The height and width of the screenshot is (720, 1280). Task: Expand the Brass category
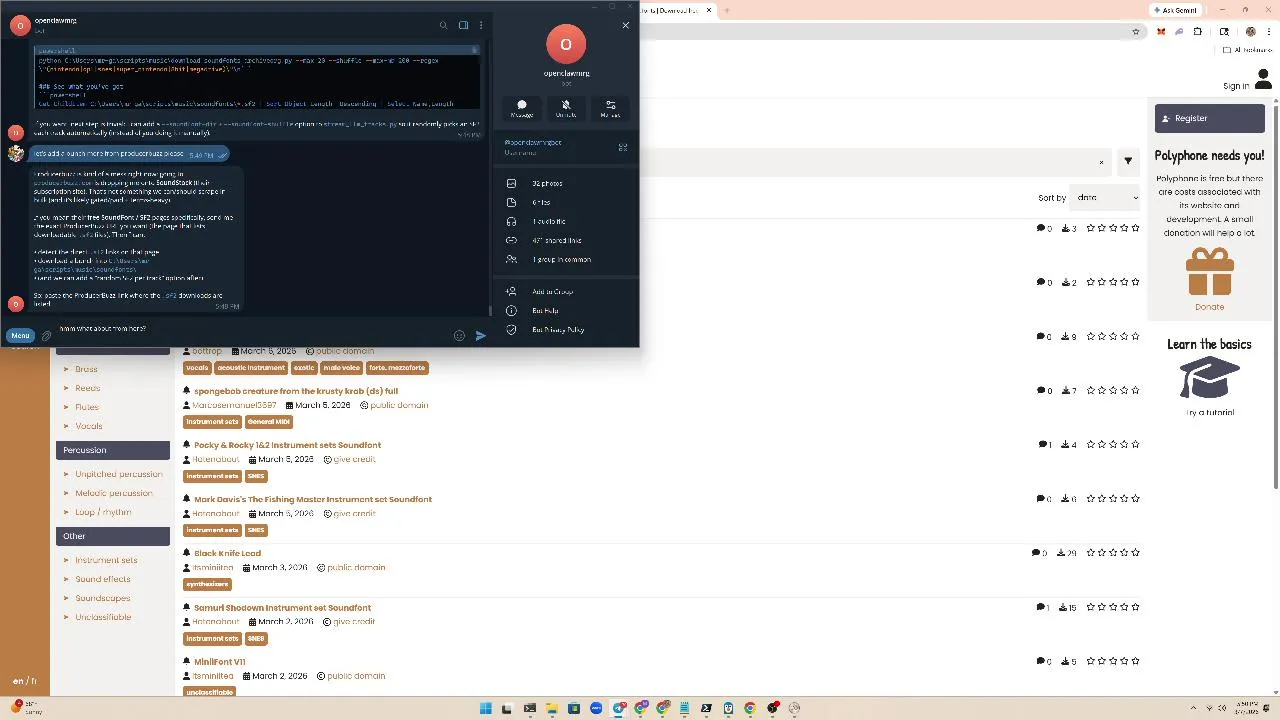[86, 369]
